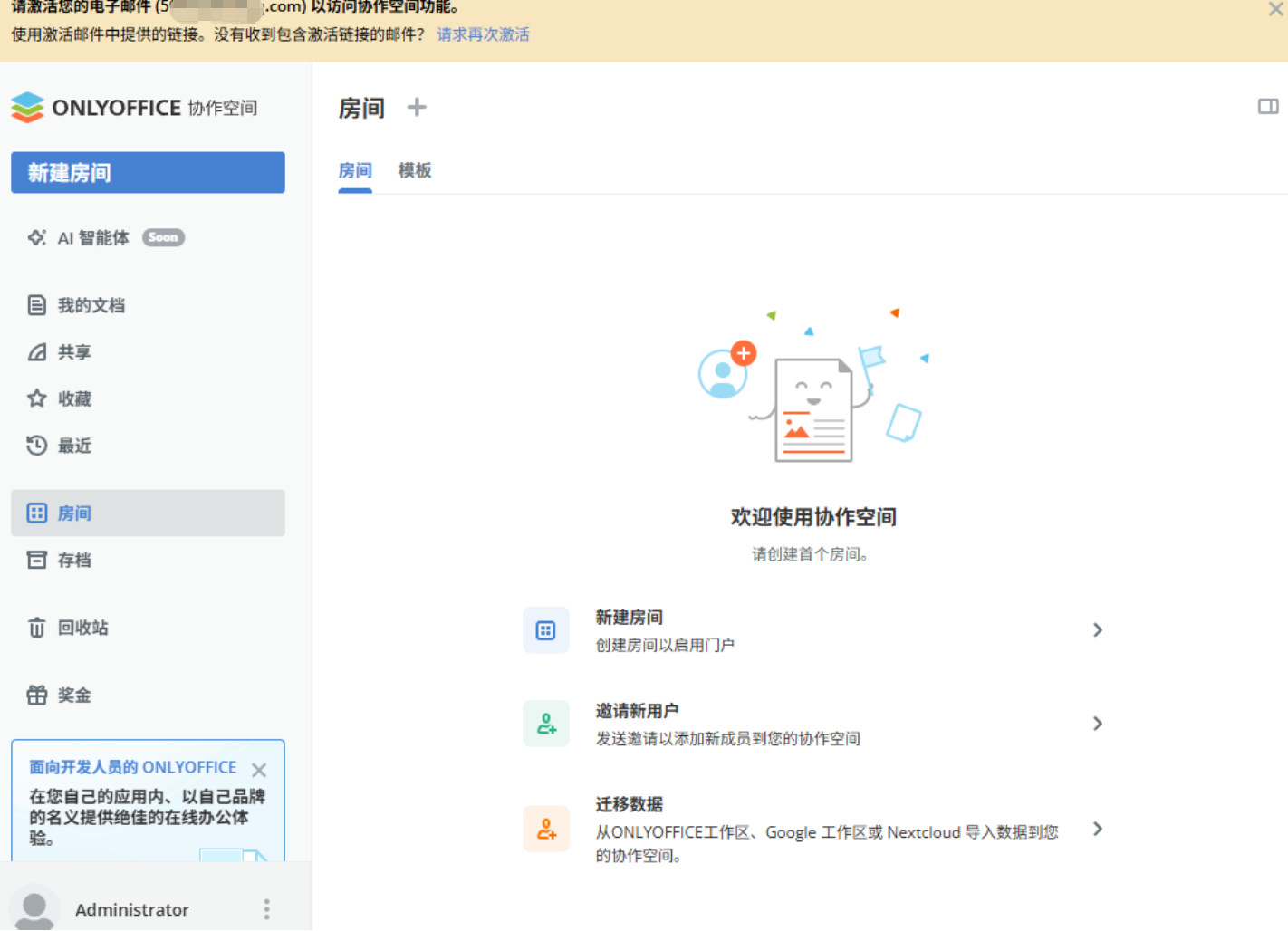The image size is (1288, 931).
Task: Go to 收藏 favorites
Action: 74,398
